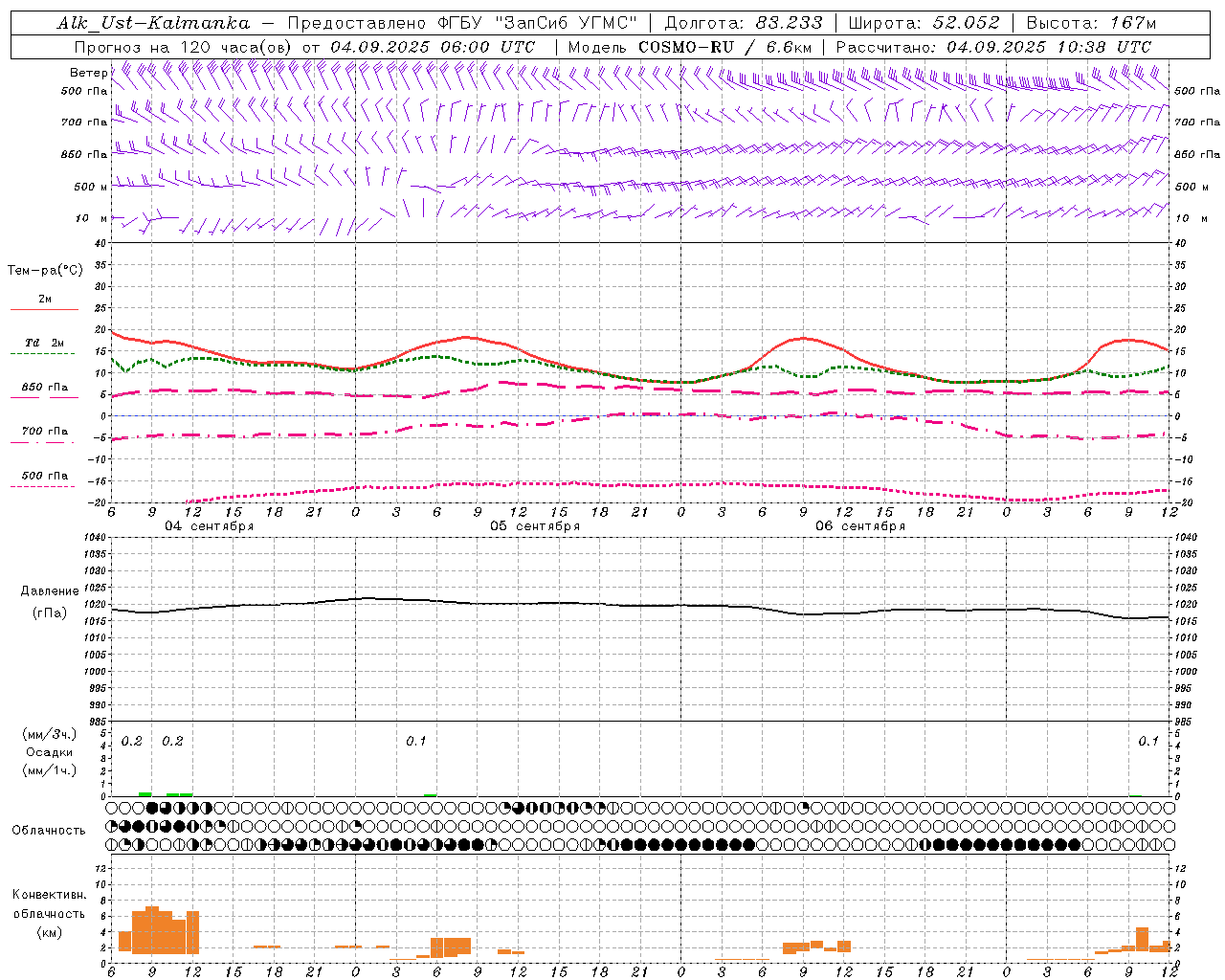Click the rightmost 0.1 precipitation amount label

[x=1147, y=742]
